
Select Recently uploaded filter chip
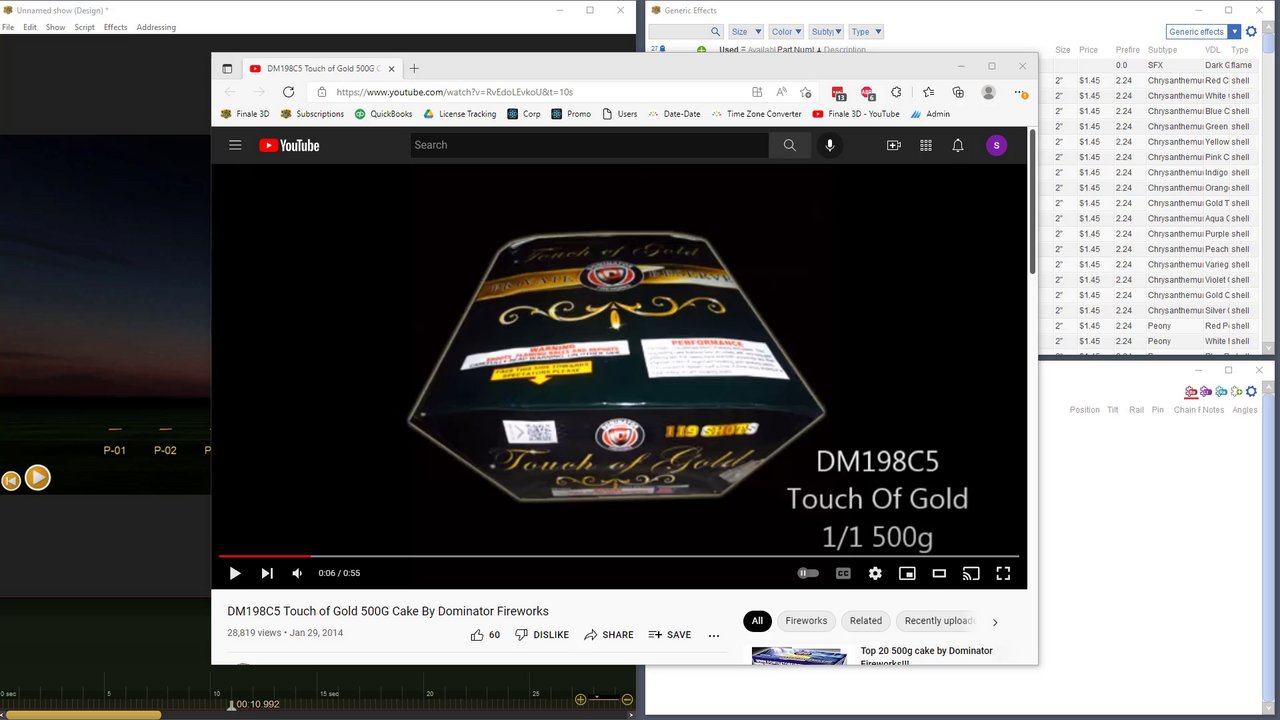click(x=938, y=621)
